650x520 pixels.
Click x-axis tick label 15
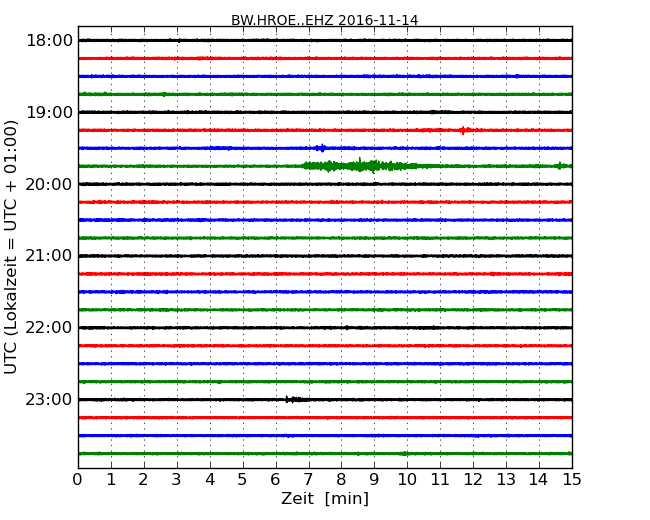(572, 479)
